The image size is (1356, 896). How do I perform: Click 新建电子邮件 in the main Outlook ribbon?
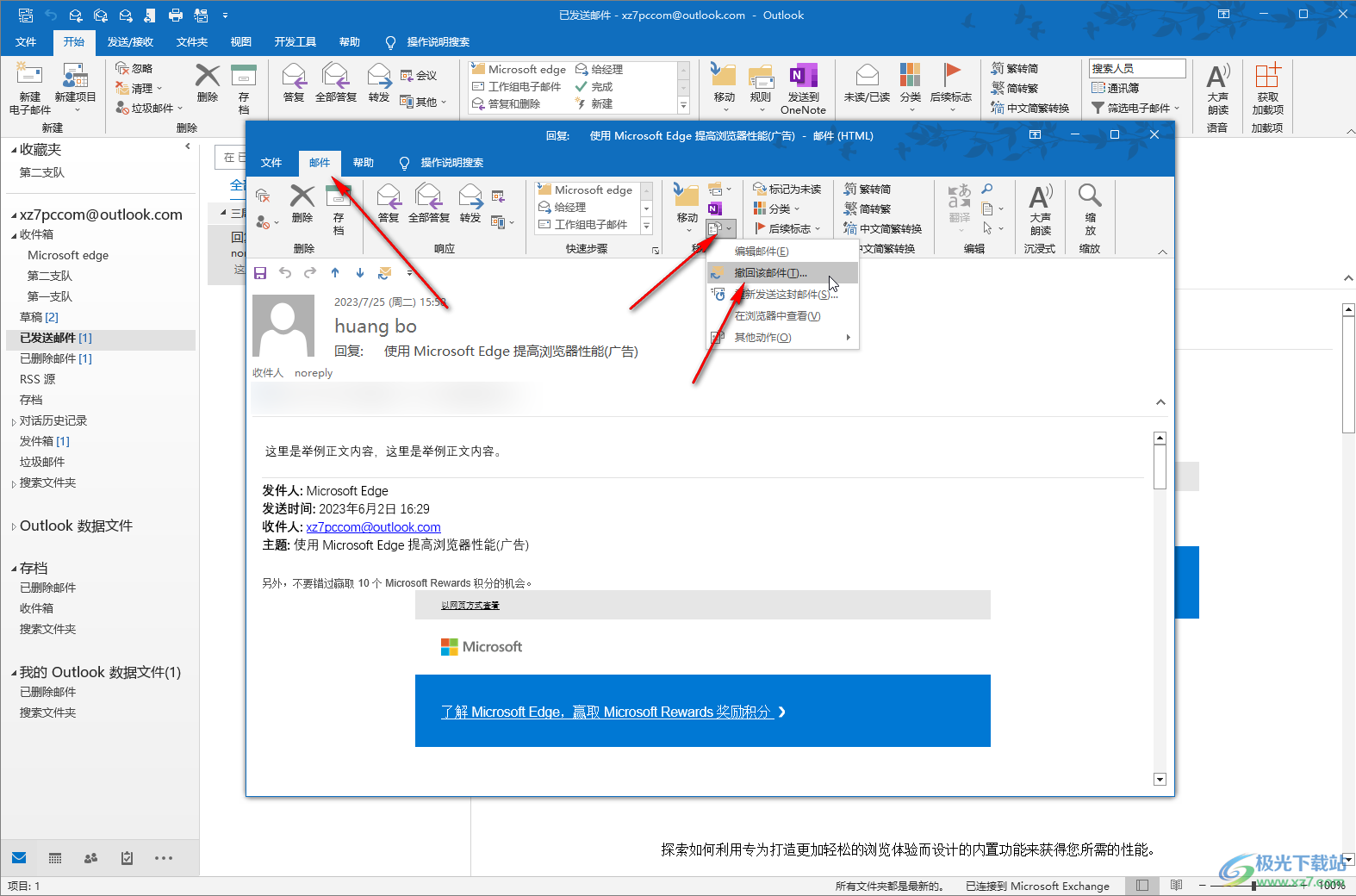[x=30, y=90]
